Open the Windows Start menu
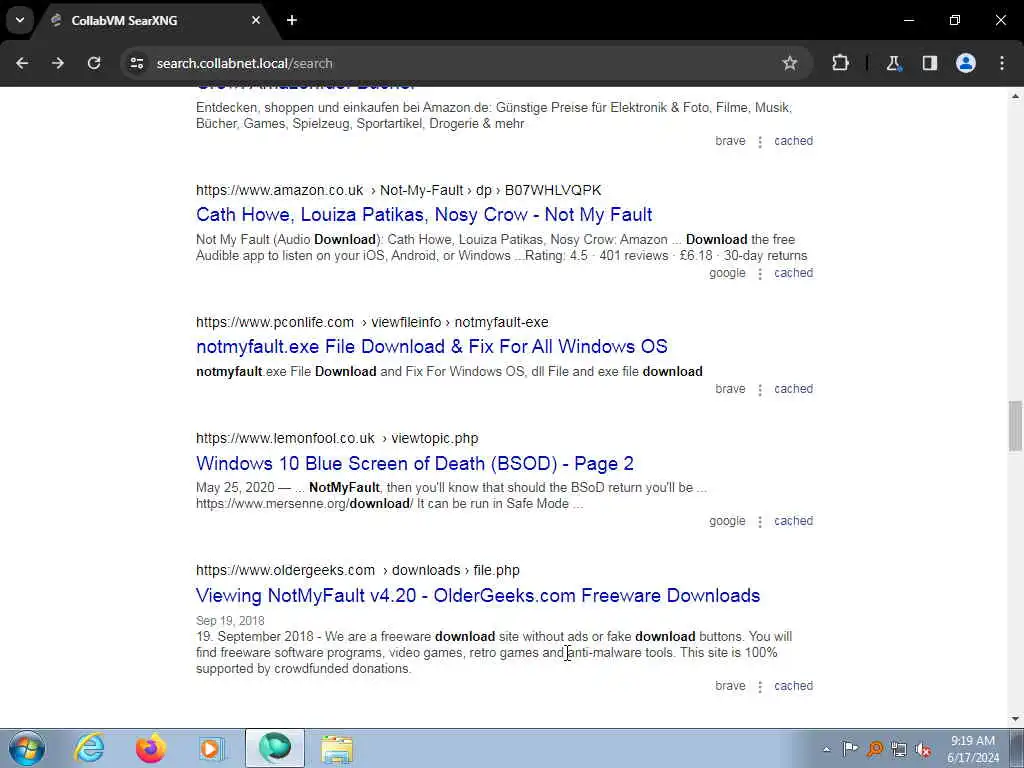This screenshot has height=768, width=1024. pos(27,748)
